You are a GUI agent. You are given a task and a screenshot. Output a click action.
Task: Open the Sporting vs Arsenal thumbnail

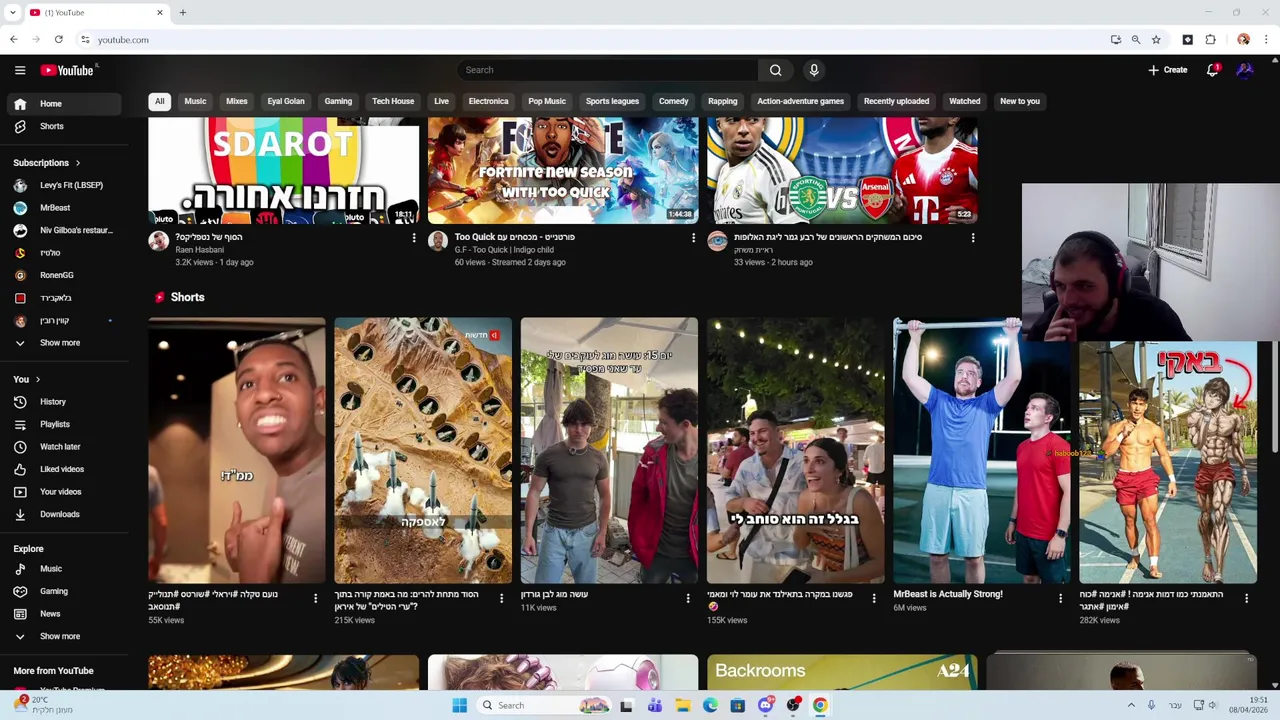tap(842, 170)
